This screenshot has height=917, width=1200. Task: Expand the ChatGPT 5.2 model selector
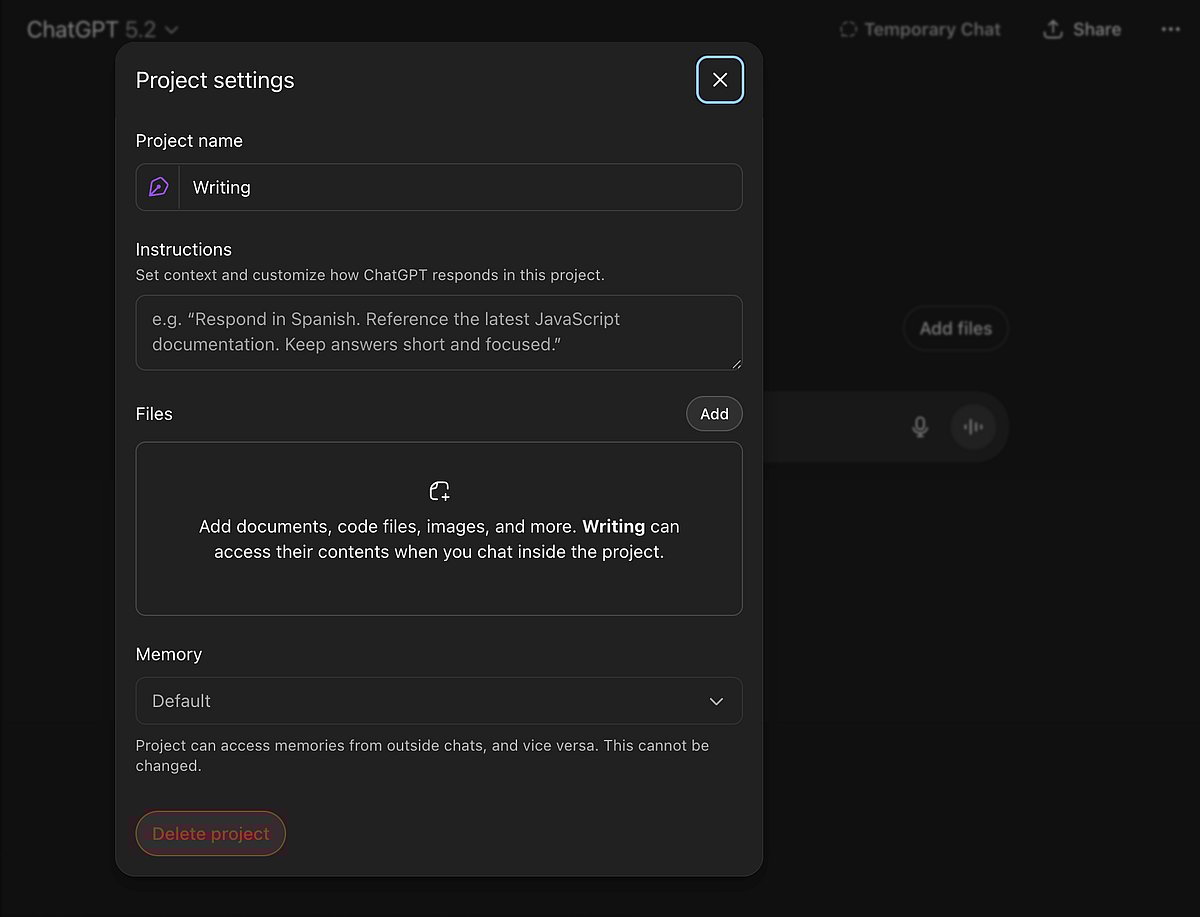103,30
